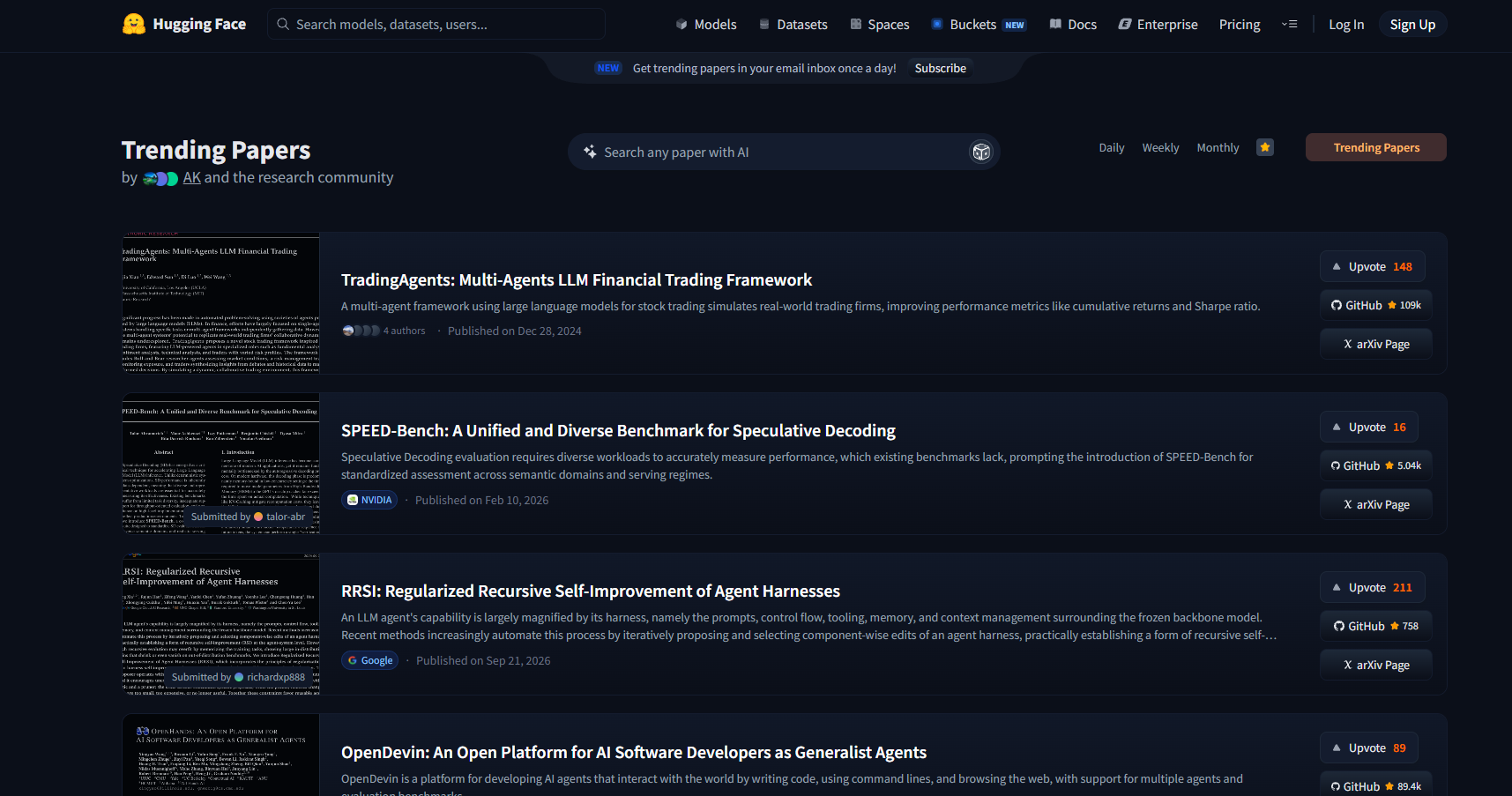The height and width of the screenshot is (796, 1512).
Task: Open Buckets NEW navigation item
Action: click(x=979, y=25)
